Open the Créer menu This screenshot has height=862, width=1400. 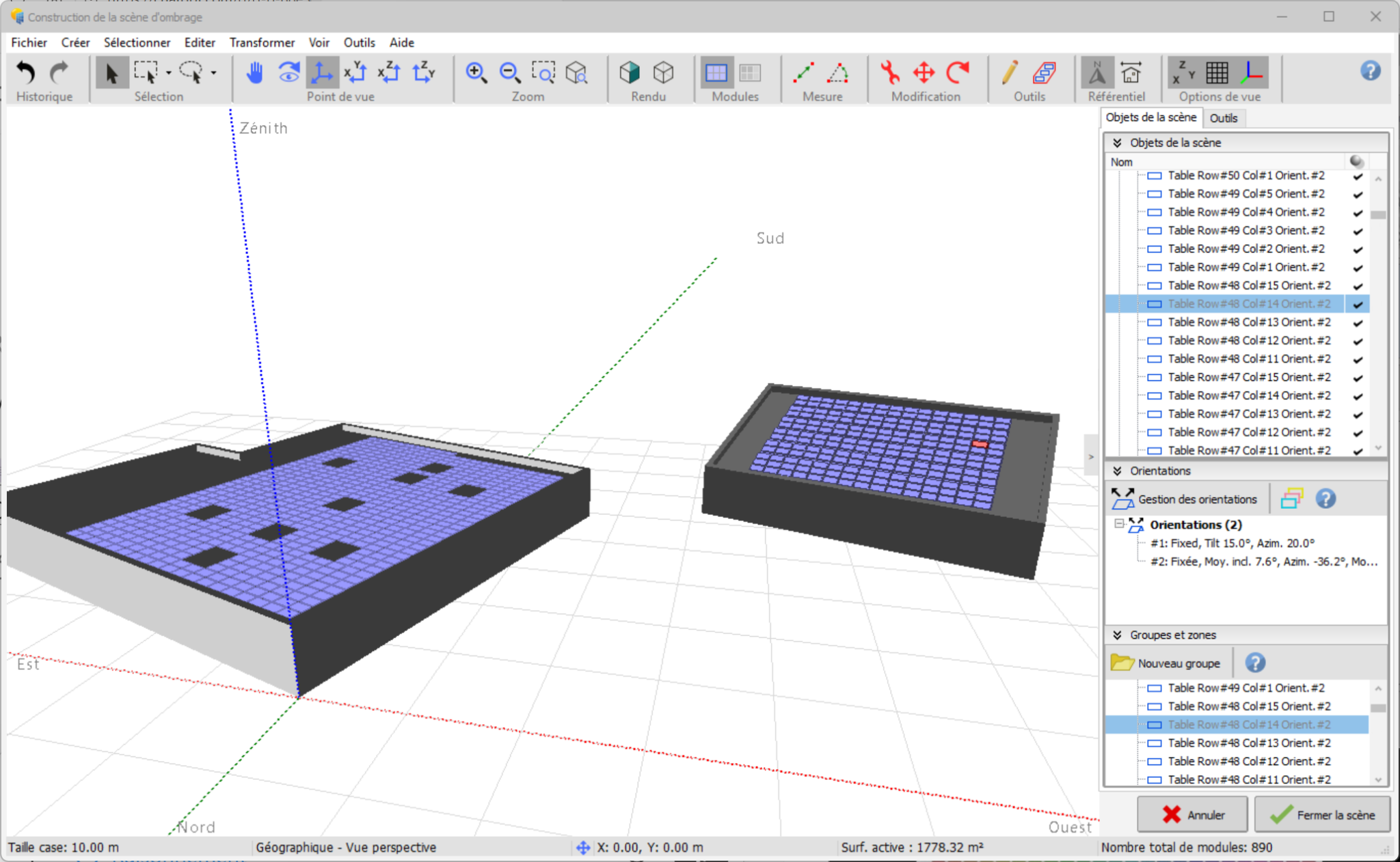(75, 43)
